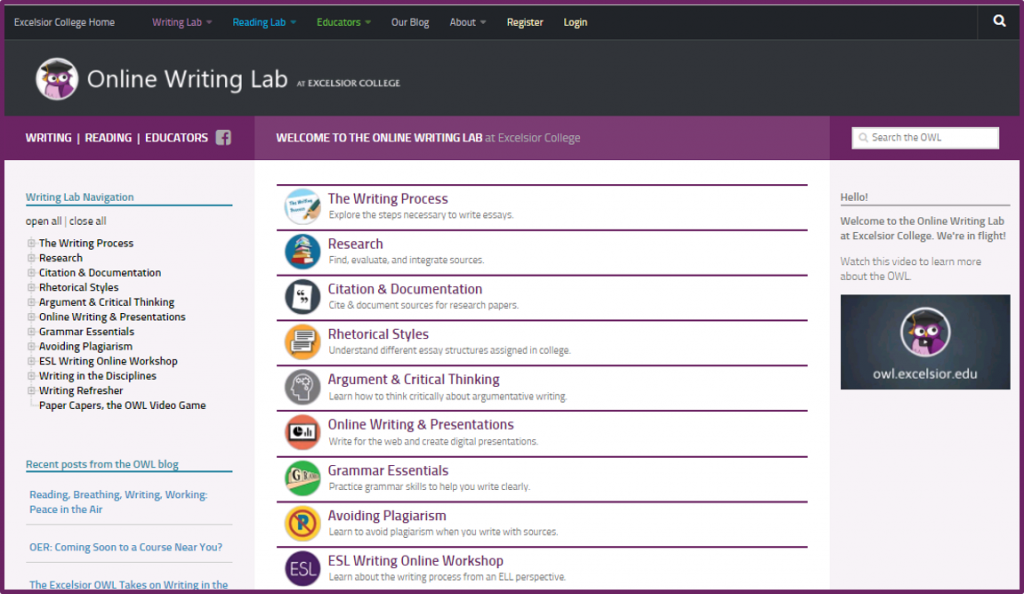Screen dimensions: 1024x594
Task: Expand Writing Refresher tree node
Action: tap(31, 390)
